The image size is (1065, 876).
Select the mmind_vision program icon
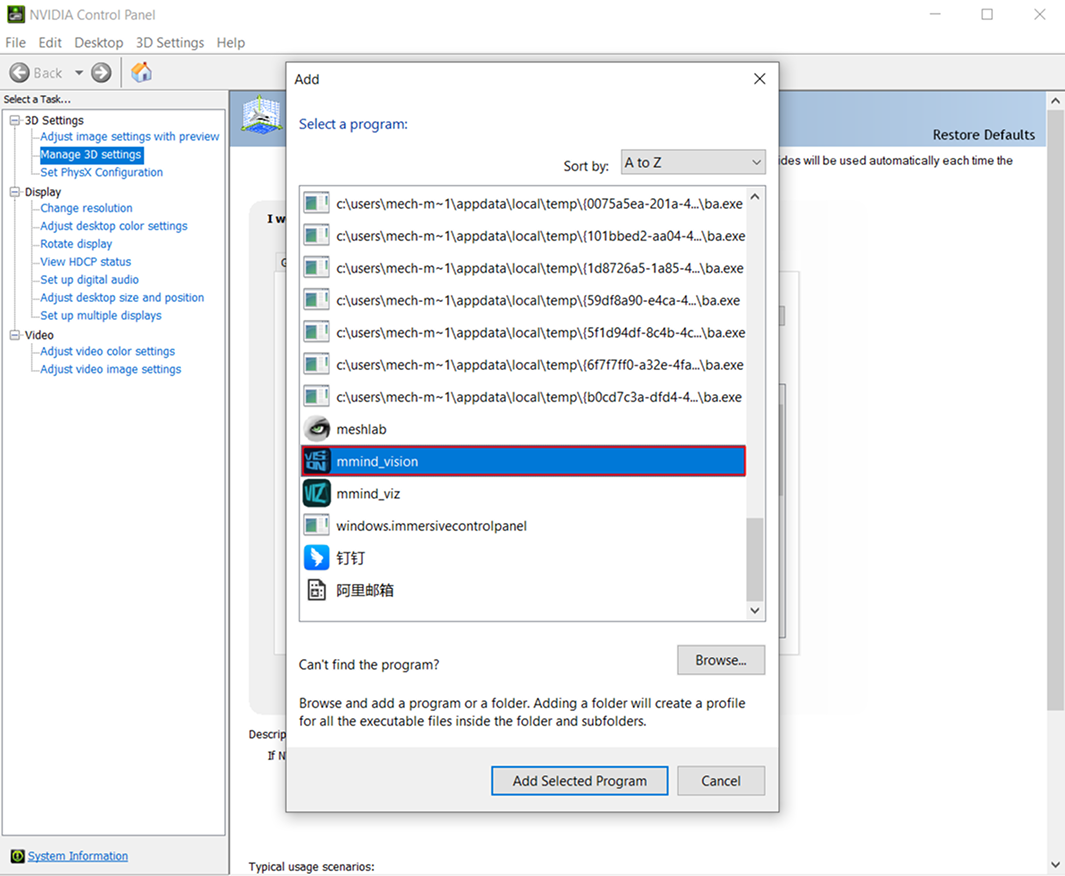(316, 461)
